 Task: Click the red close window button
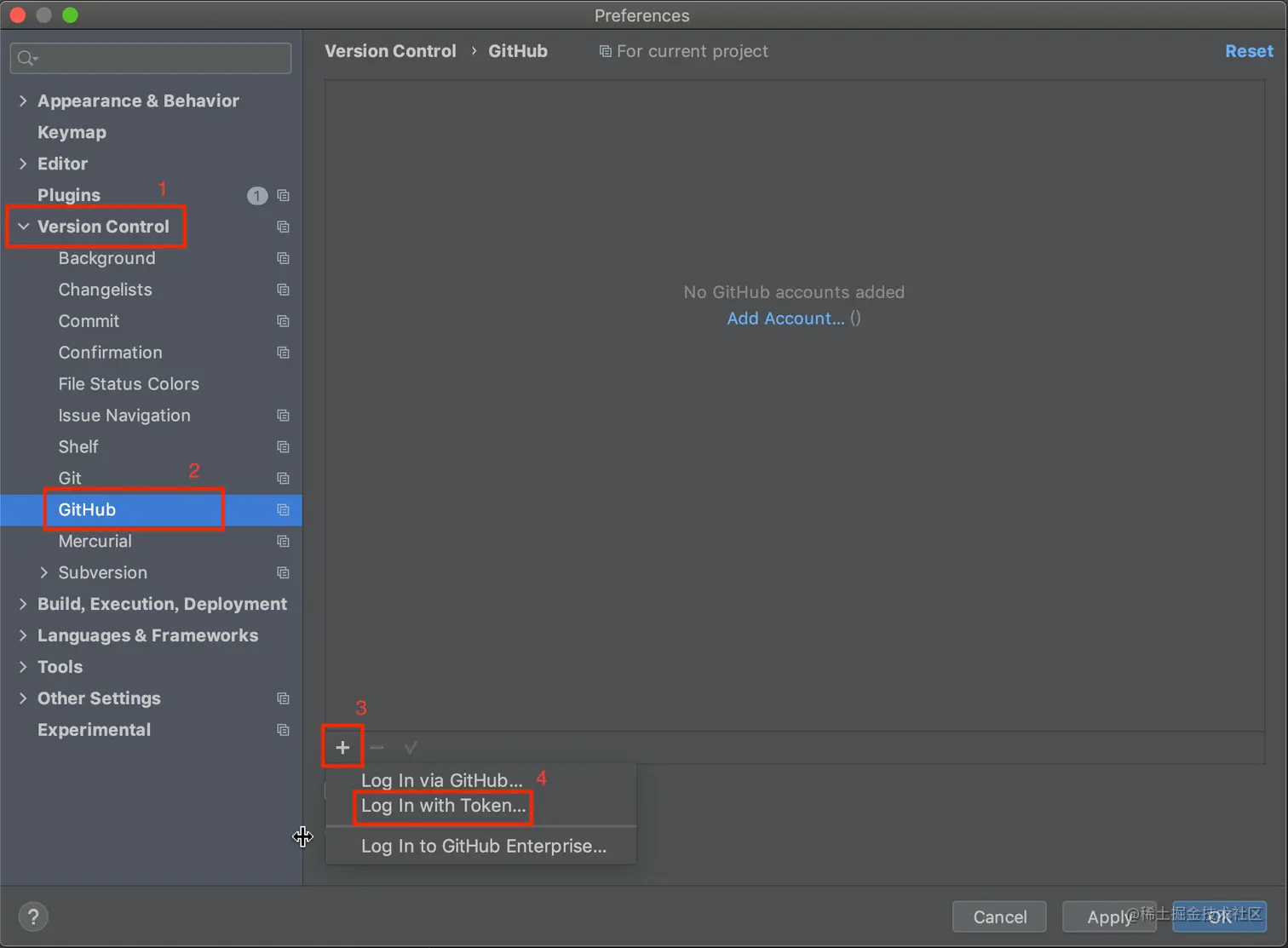(17, 14)
